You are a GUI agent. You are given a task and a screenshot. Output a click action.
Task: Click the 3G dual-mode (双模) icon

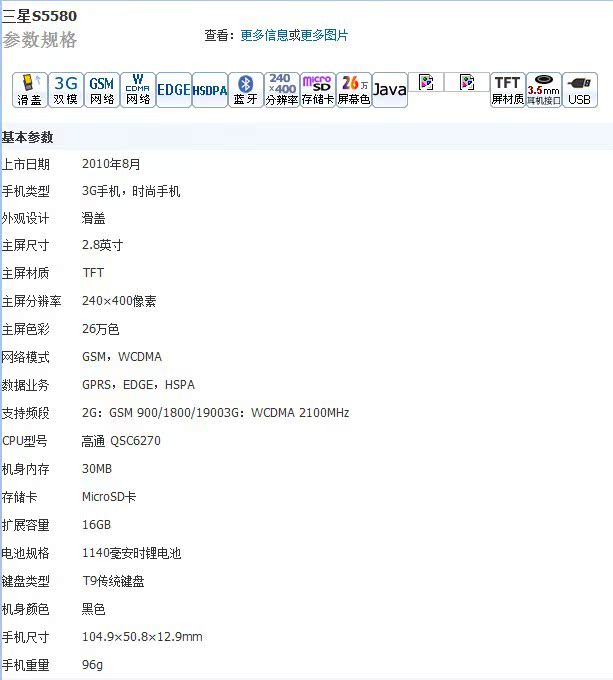(65, 90)
